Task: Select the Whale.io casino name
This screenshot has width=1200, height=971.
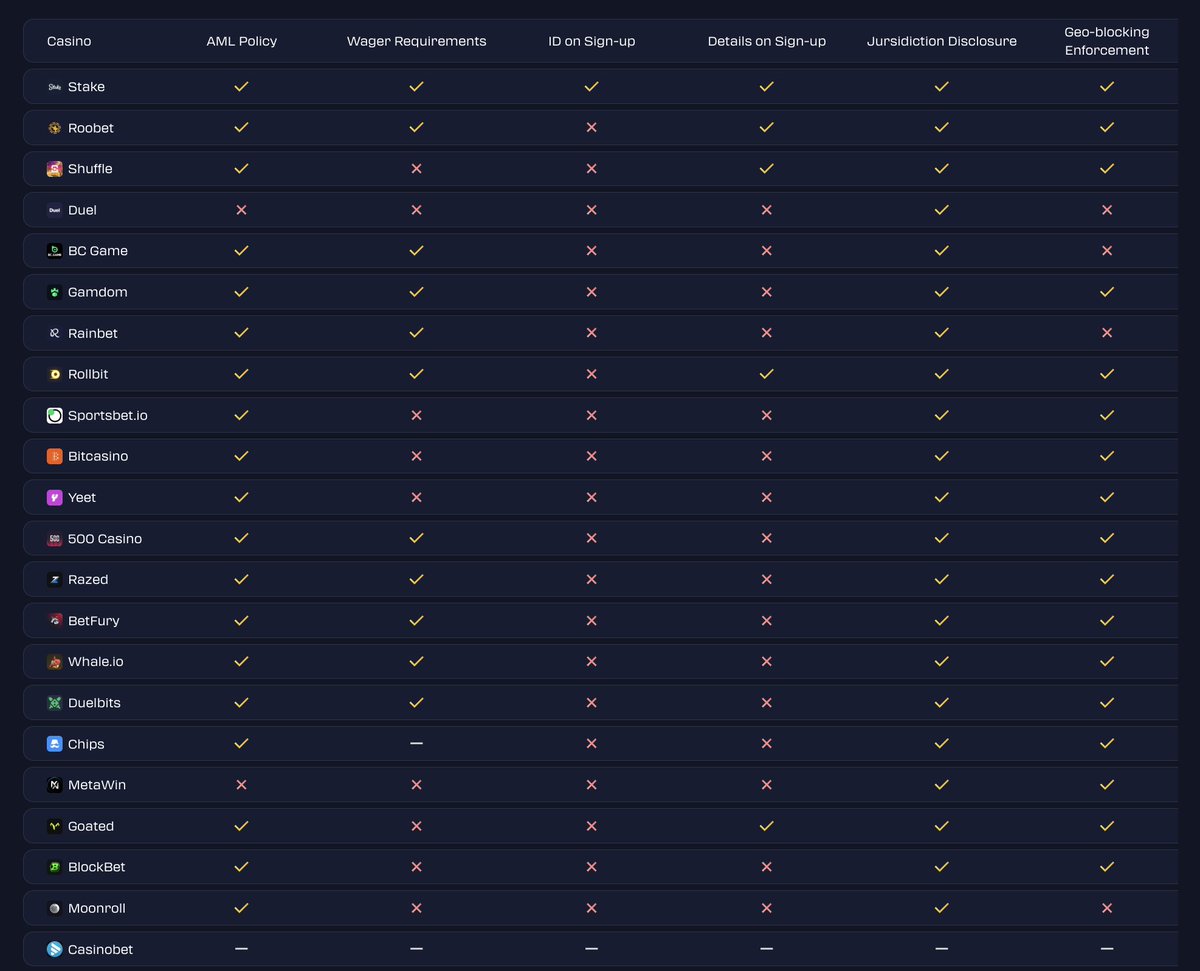Action: tap(96, 662)
